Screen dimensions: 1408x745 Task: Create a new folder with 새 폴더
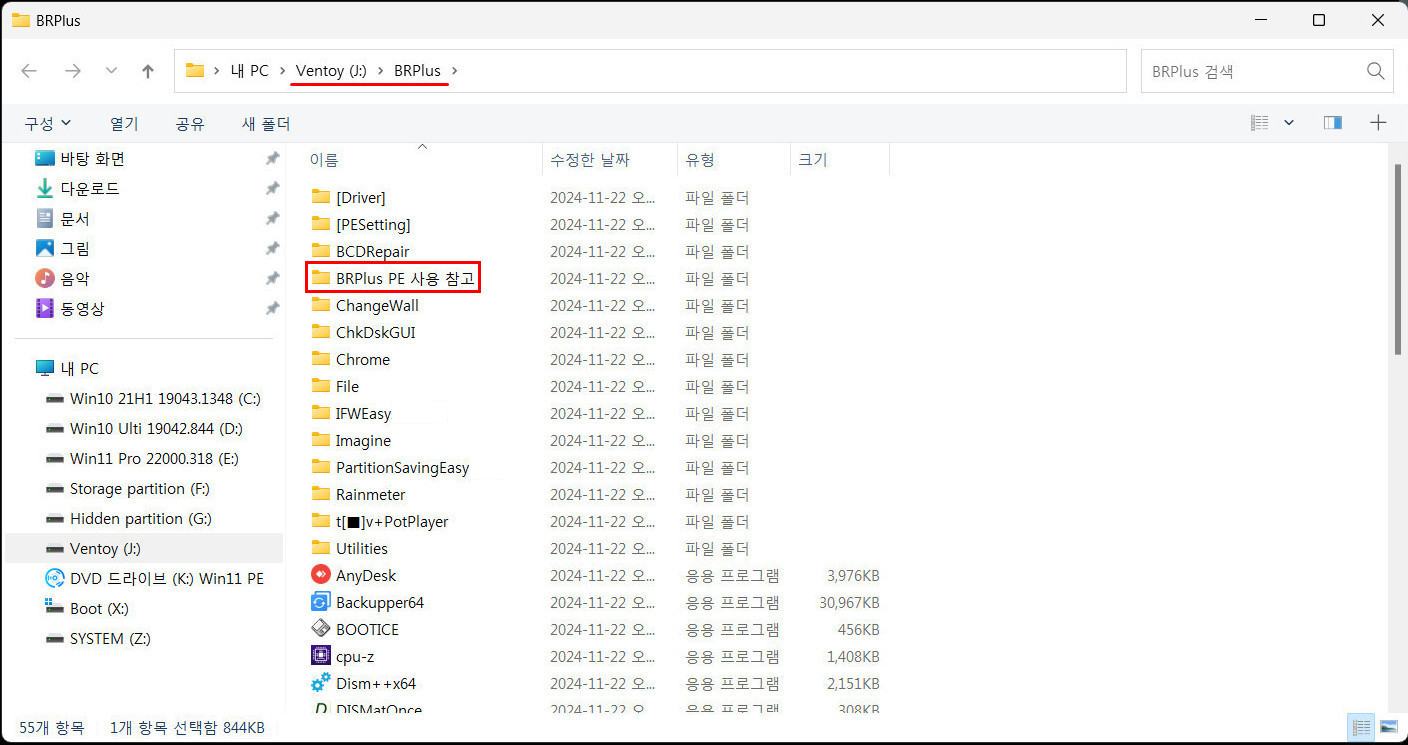[x=266, y=124]
